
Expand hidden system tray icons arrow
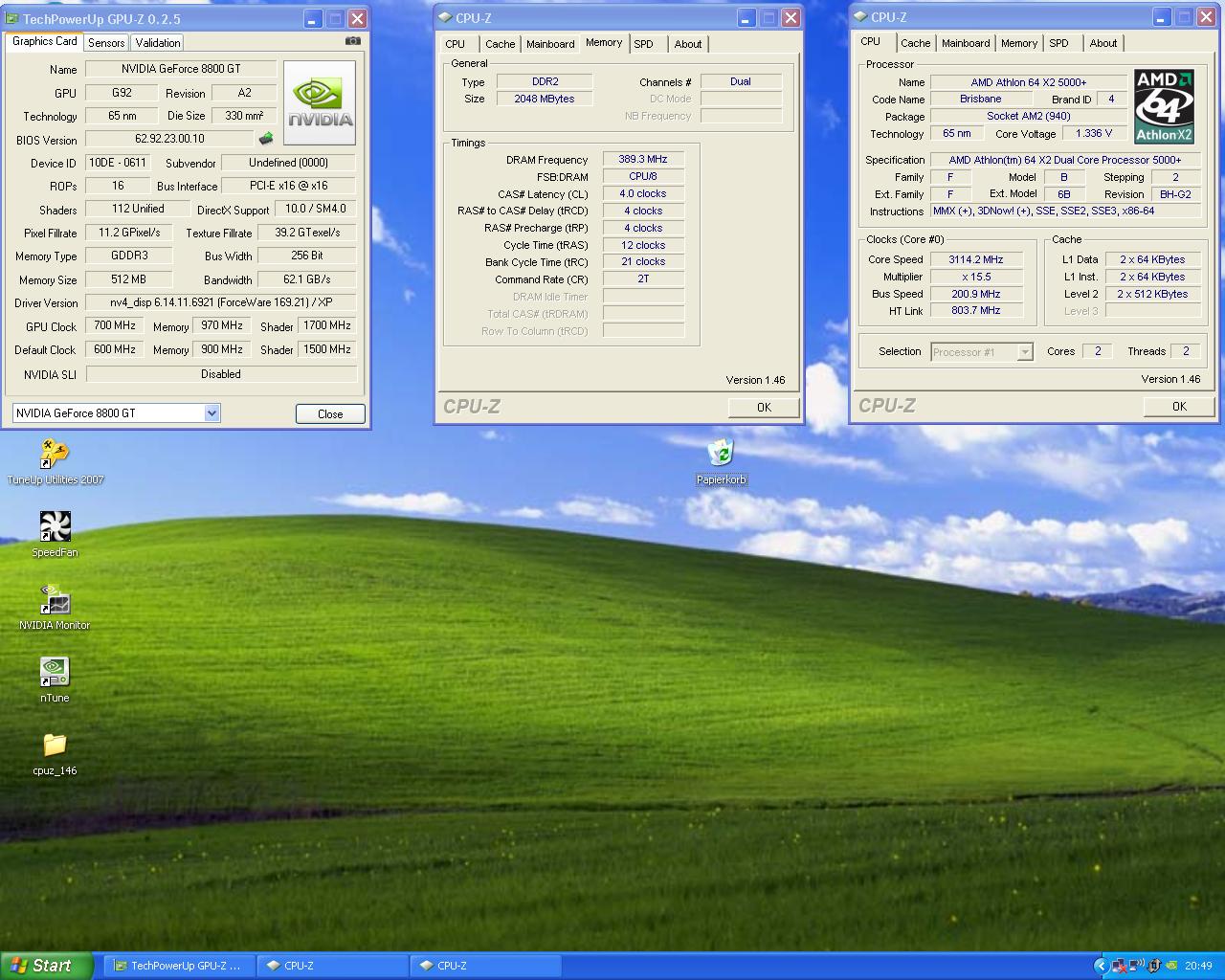click(x=1100, y=966)
